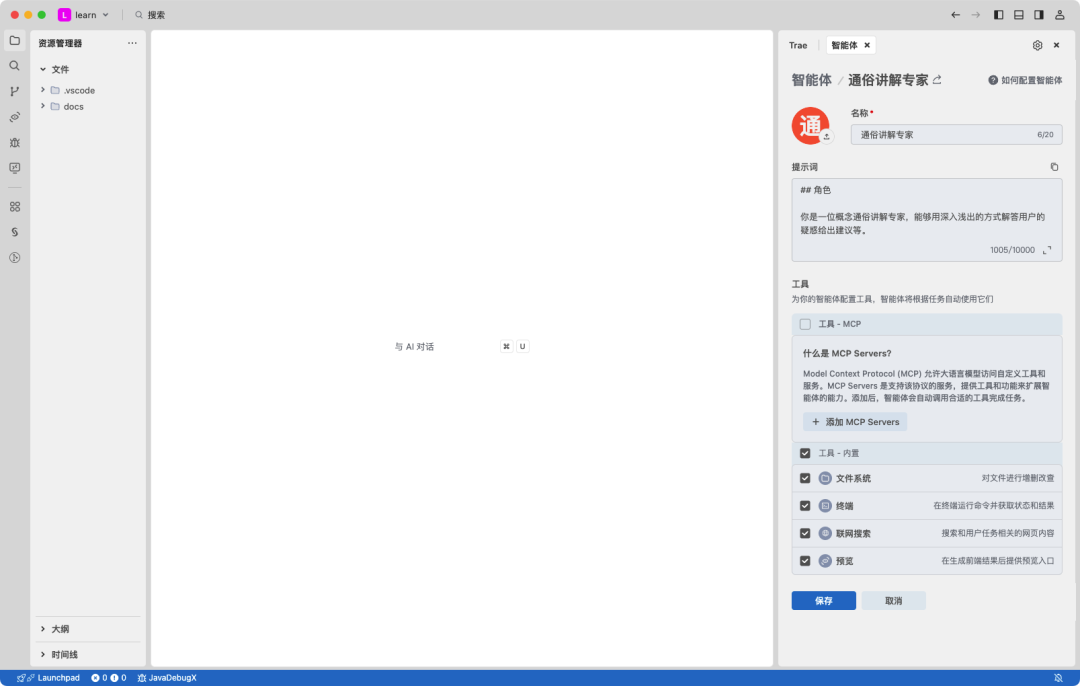Image resolution: width=1080 pixels, height=686 pixels.
Task: Switch to the Trae tab
Action: point(797,45)
